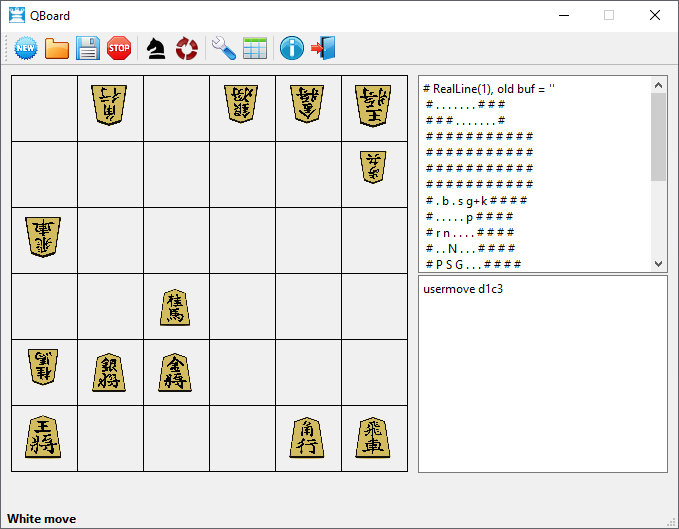Open settings with the wrench icon
Screen dimensions: 679x529
pos(224,48)
